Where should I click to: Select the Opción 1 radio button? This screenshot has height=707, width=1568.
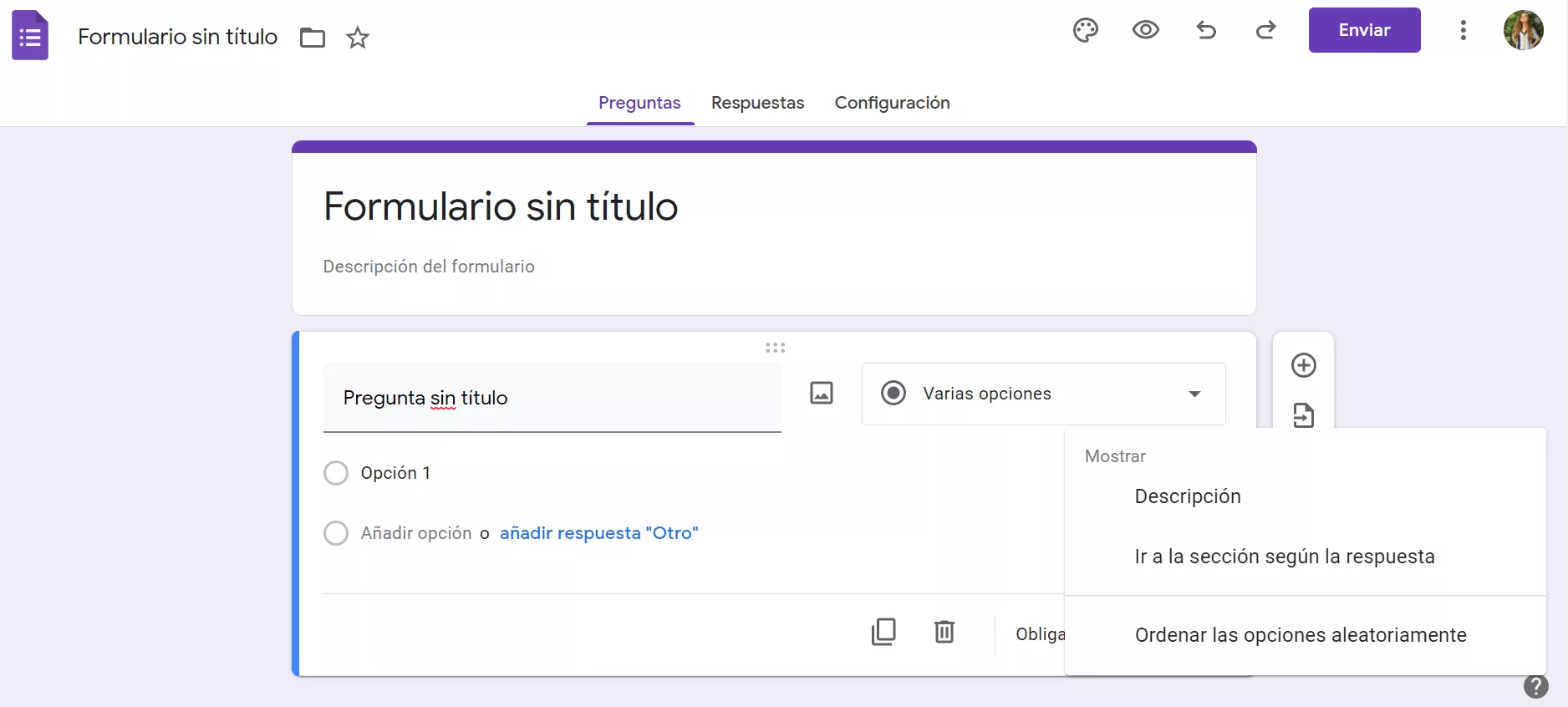pyautogui.click(x=336, y=473)
